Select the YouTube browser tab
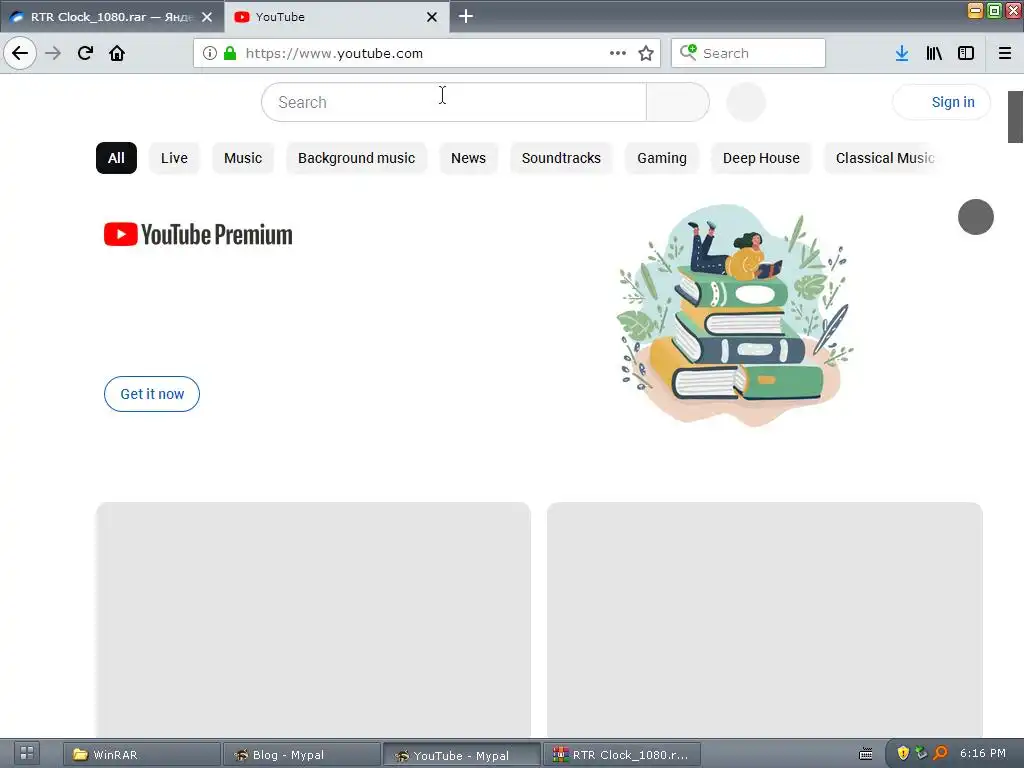This screenshot has height=768, width=1024. tap(336, 17)
